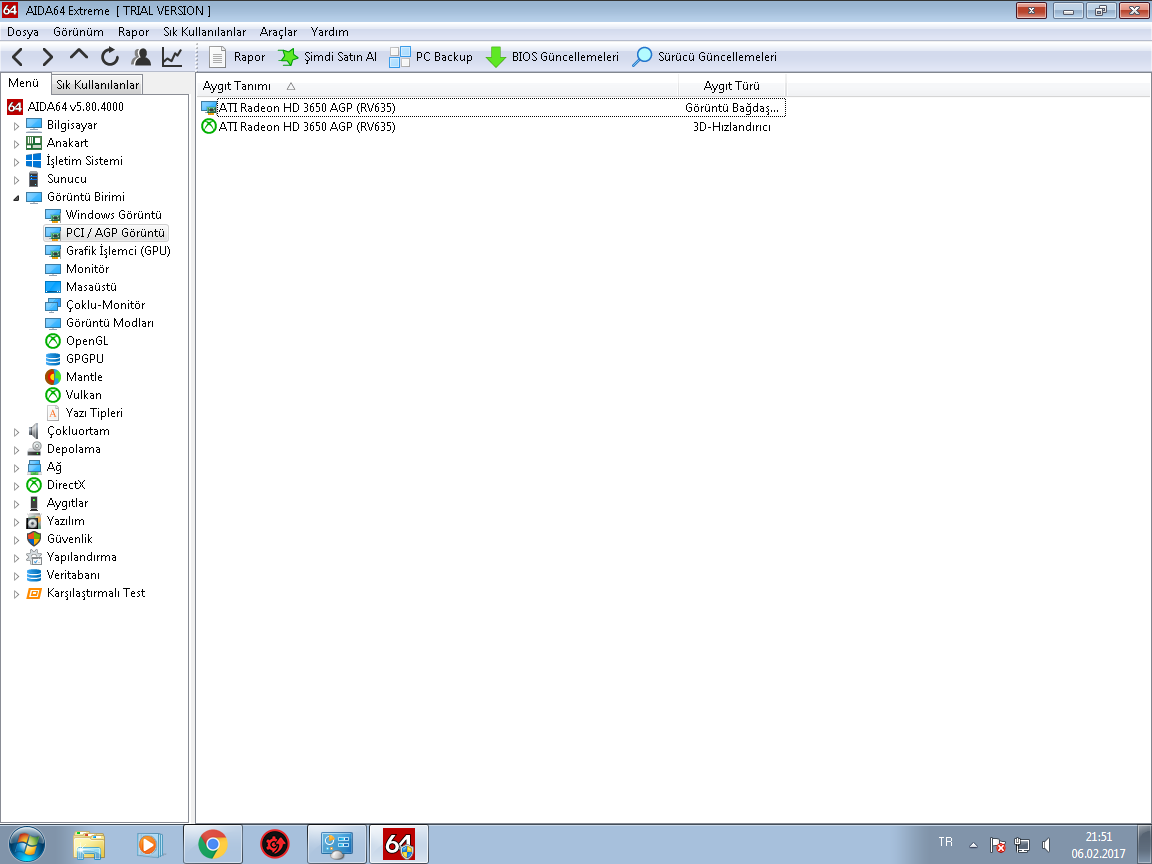Open Sürücü Güncellemeleri

click(705, 57)
